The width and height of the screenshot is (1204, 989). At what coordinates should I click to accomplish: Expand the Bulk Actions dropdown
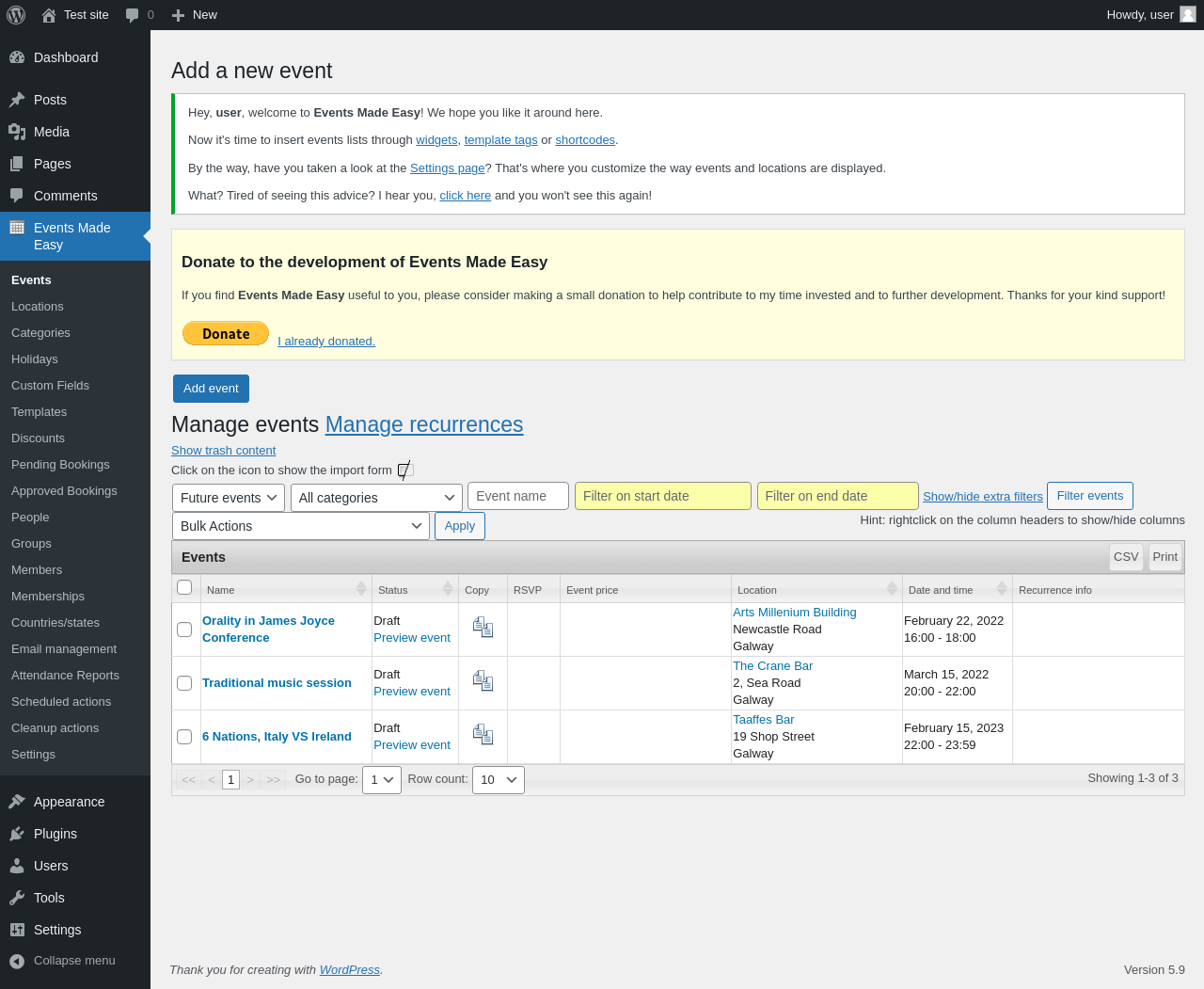click(x=301, y=526)
